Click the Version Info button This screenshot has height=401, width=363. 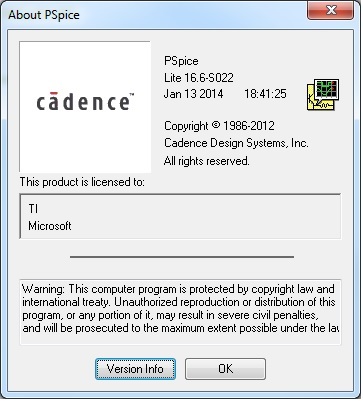click(135, 369)
